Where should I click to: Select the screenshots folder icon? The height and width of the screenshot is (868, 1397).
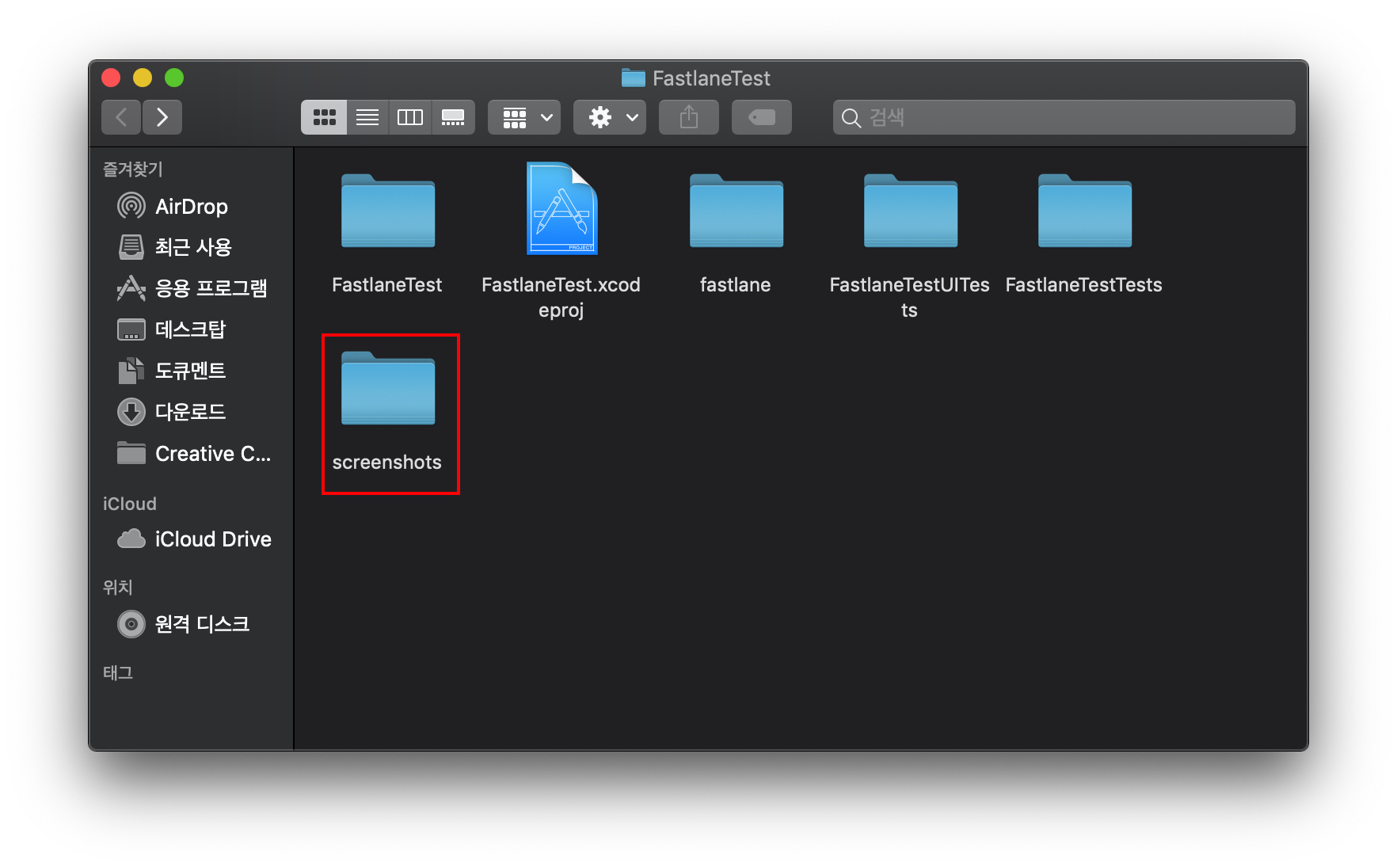click(388, 388)
